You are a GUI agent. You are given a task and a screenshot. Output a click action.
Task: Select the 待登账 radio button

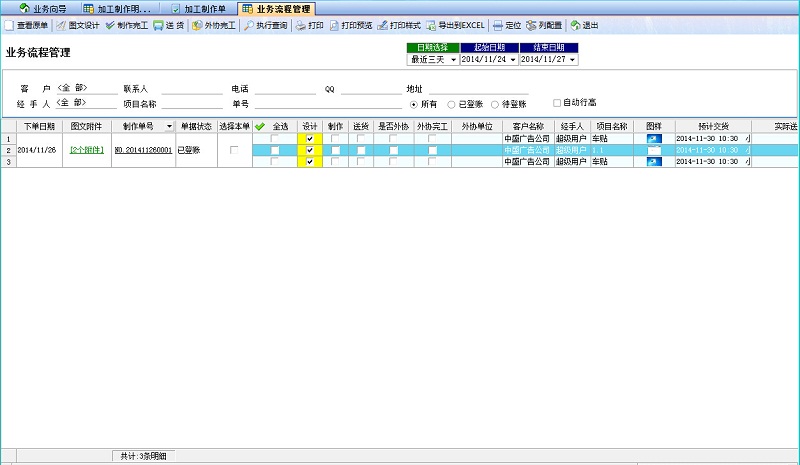pos(495,103)
